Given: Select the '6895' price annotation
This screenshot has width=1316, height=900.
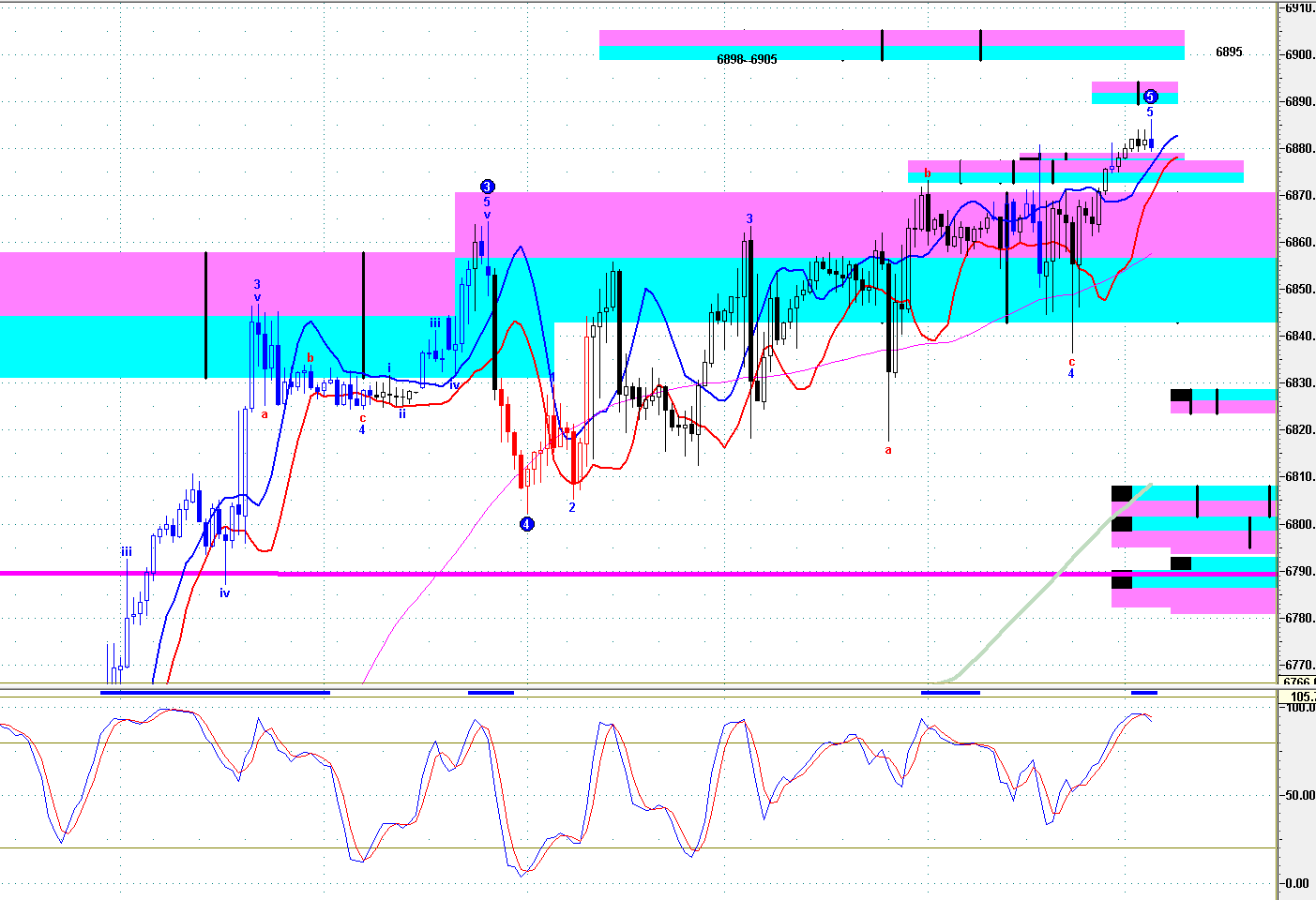Looking at the screenshot, I should (1229, 52).
